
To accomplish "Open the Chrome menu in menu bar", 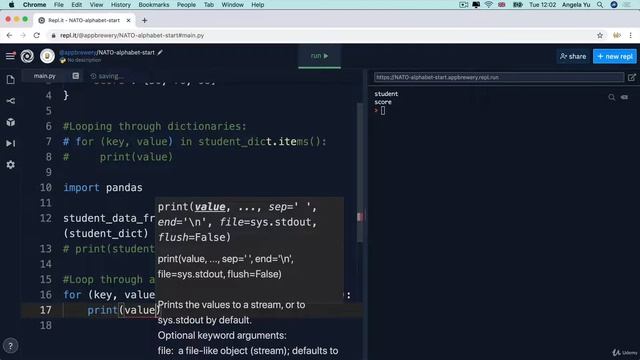I will [34, 4].
